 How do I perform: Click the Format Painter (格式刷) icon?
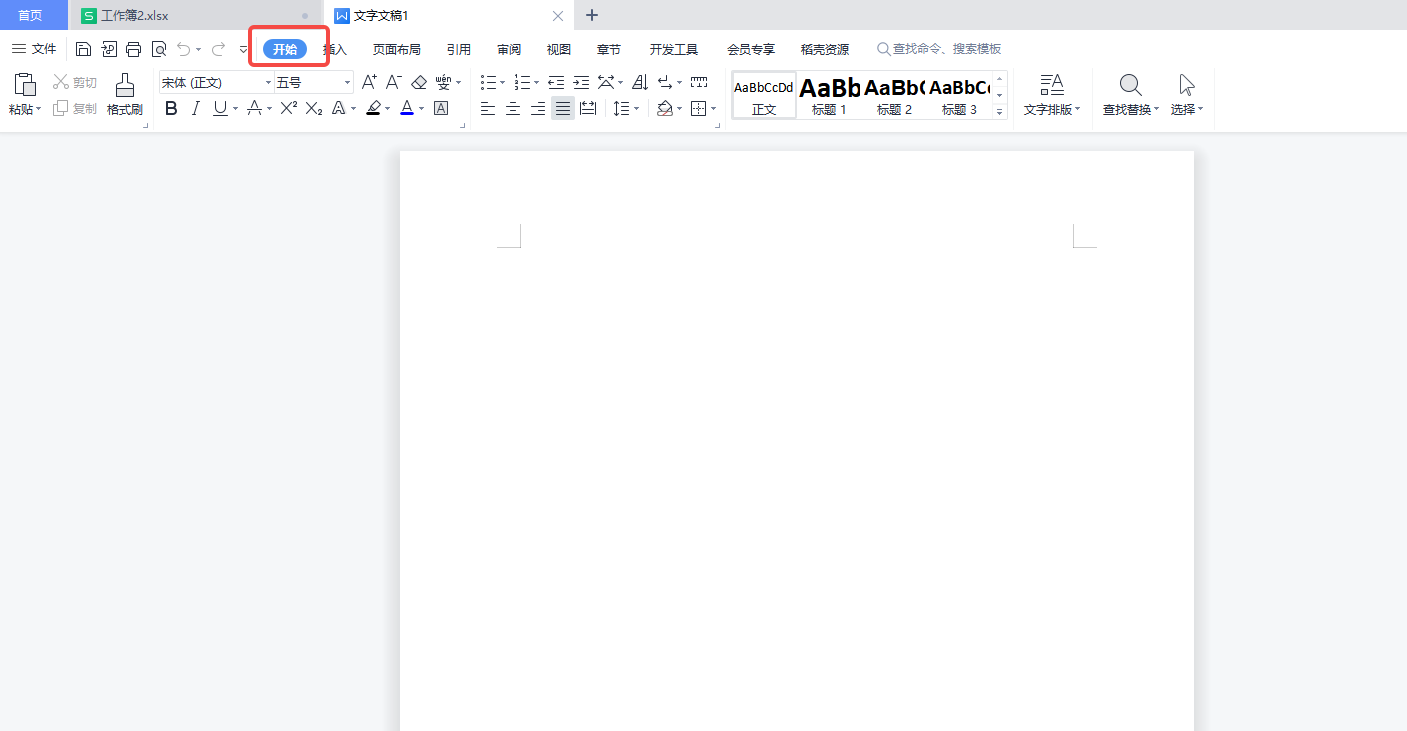click(x=125, y=94)
